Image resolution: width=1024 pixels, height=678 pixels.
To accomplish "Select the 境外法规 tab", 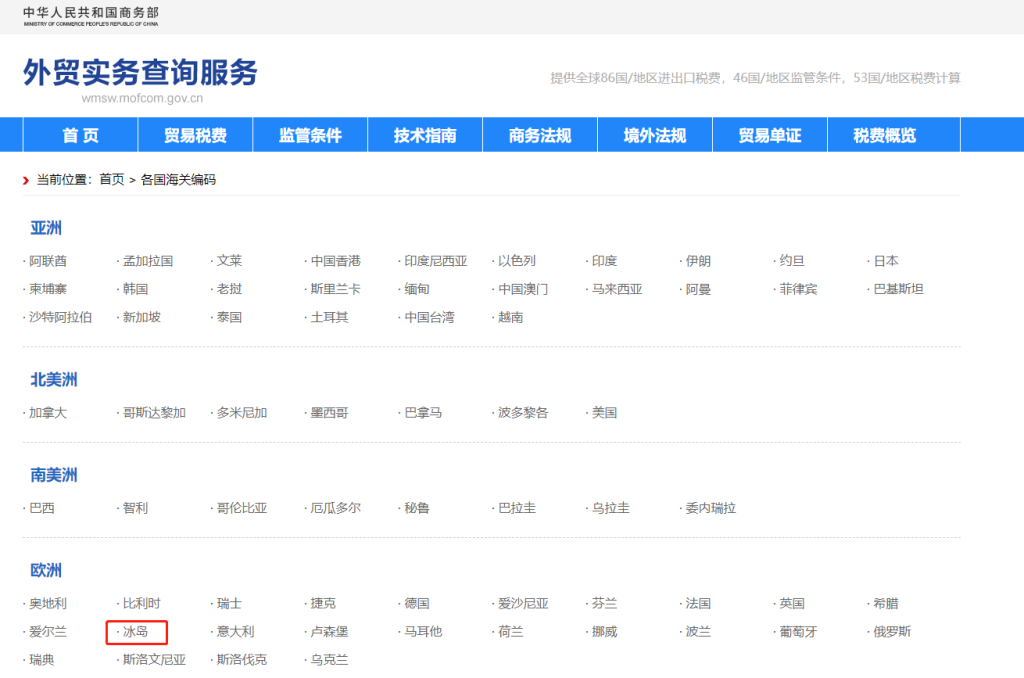I will [x=655, y=135].
